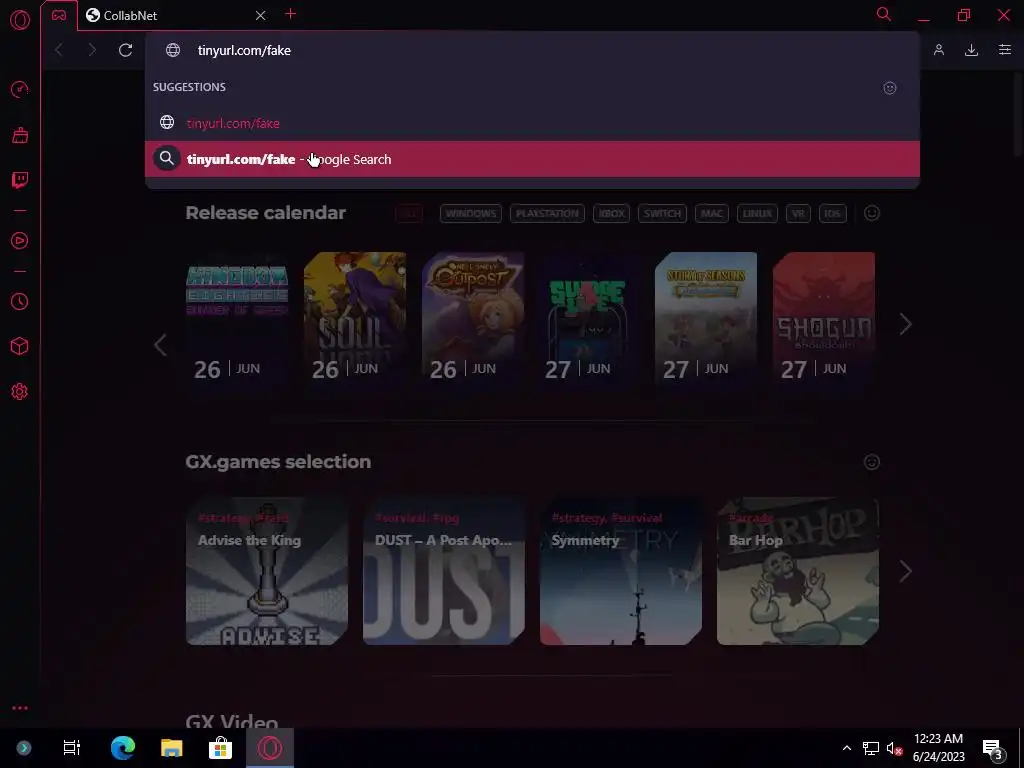Show previous release calendar games

click(160, 345)
